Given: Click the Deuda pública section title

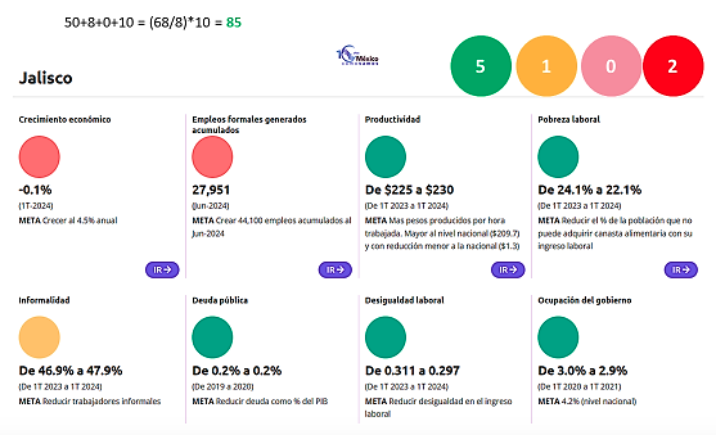Looking at the screenshot, I should pos(220,299).
